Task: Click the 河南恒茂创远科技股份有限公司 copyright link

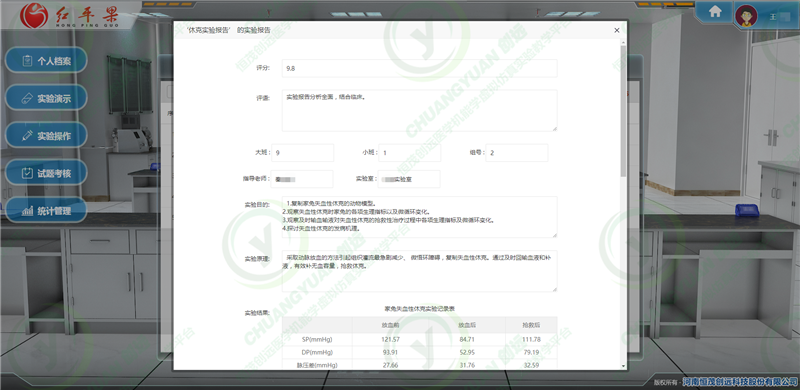Action: 740,381
